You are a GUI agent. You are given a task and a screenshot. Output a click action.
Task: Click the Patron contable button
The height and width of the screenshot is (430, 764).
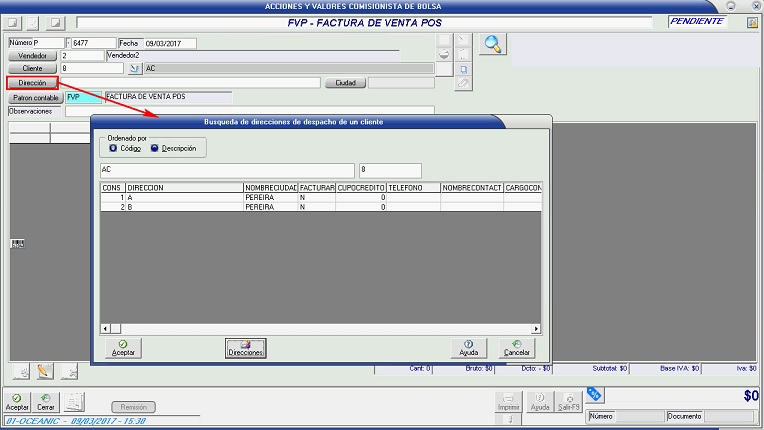pos(36,98)
